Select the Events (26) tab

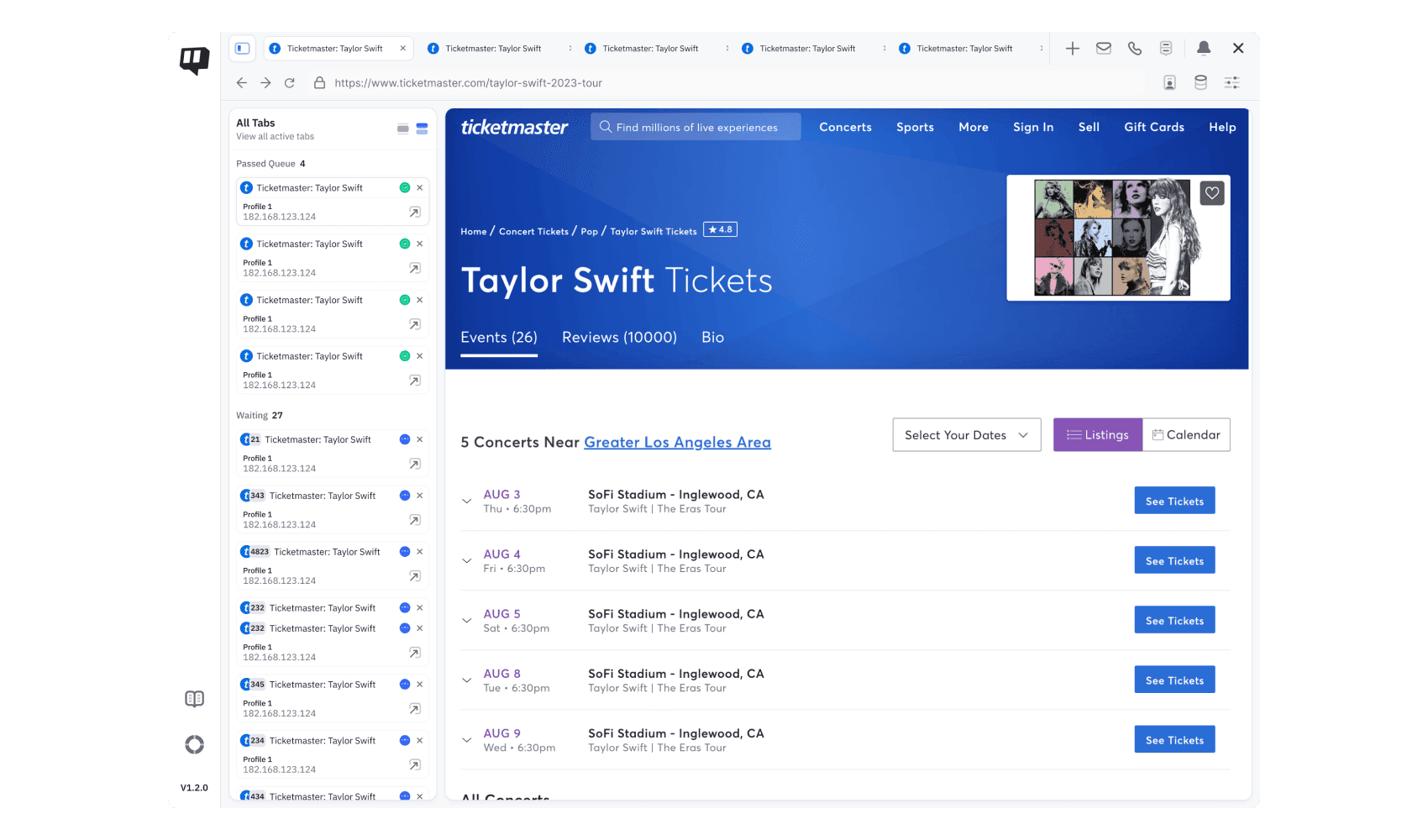(499, 338)
